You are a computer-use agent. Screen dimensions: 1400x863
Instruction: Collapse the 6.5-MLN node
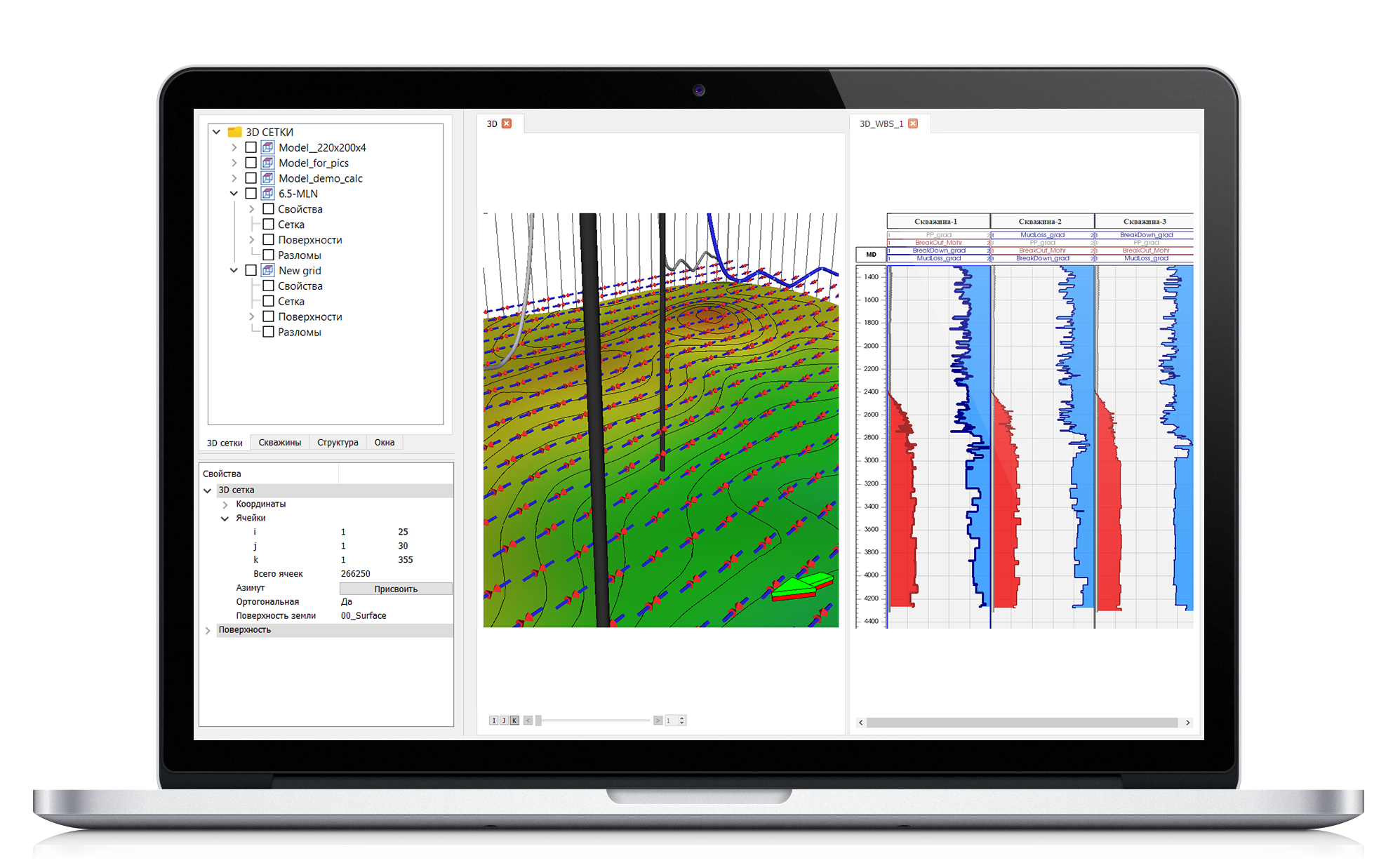(234, 194)
